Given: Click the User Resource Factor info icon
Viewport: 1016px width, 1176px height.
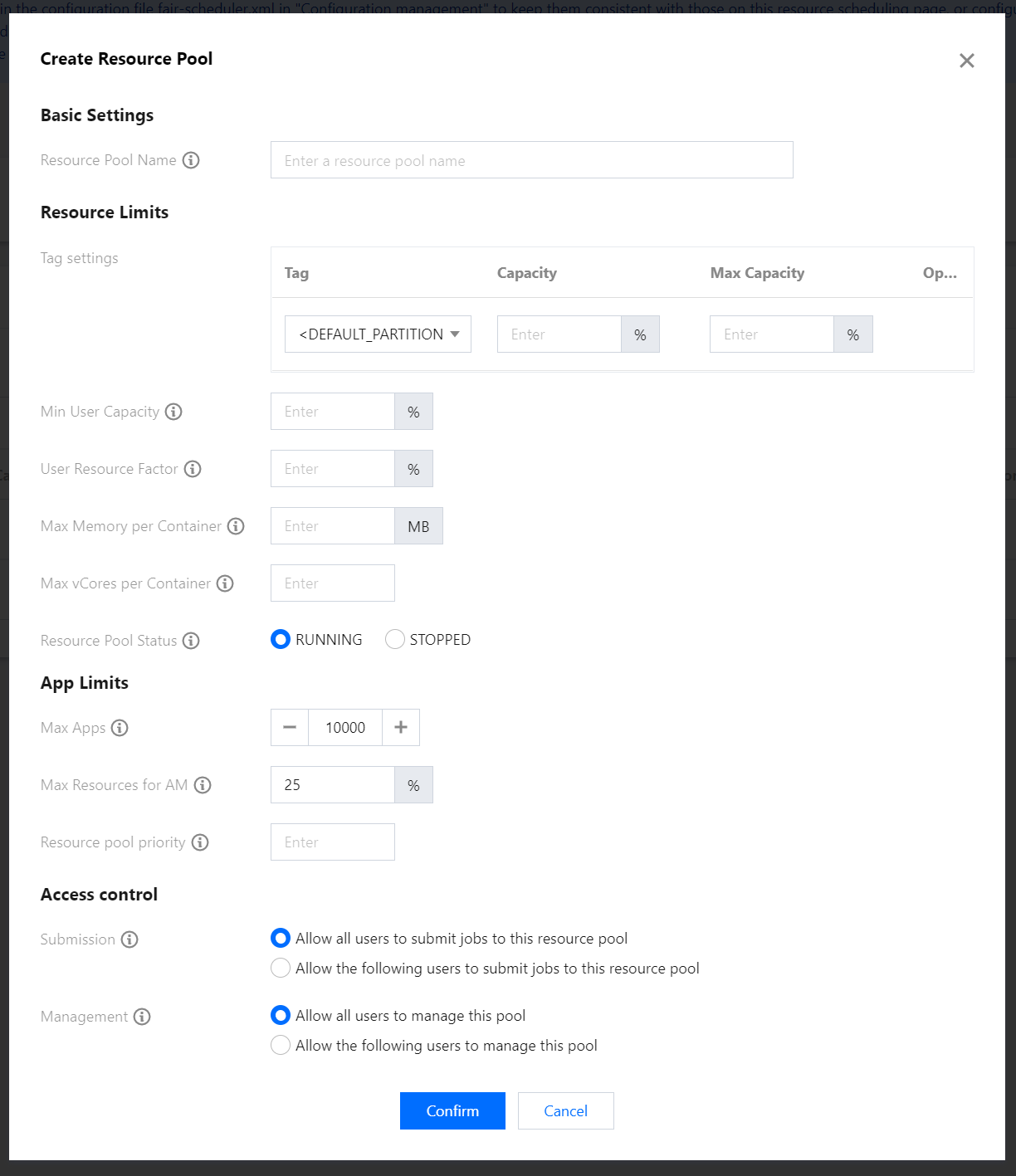Looking at the screenshot, I should point(193,469).
